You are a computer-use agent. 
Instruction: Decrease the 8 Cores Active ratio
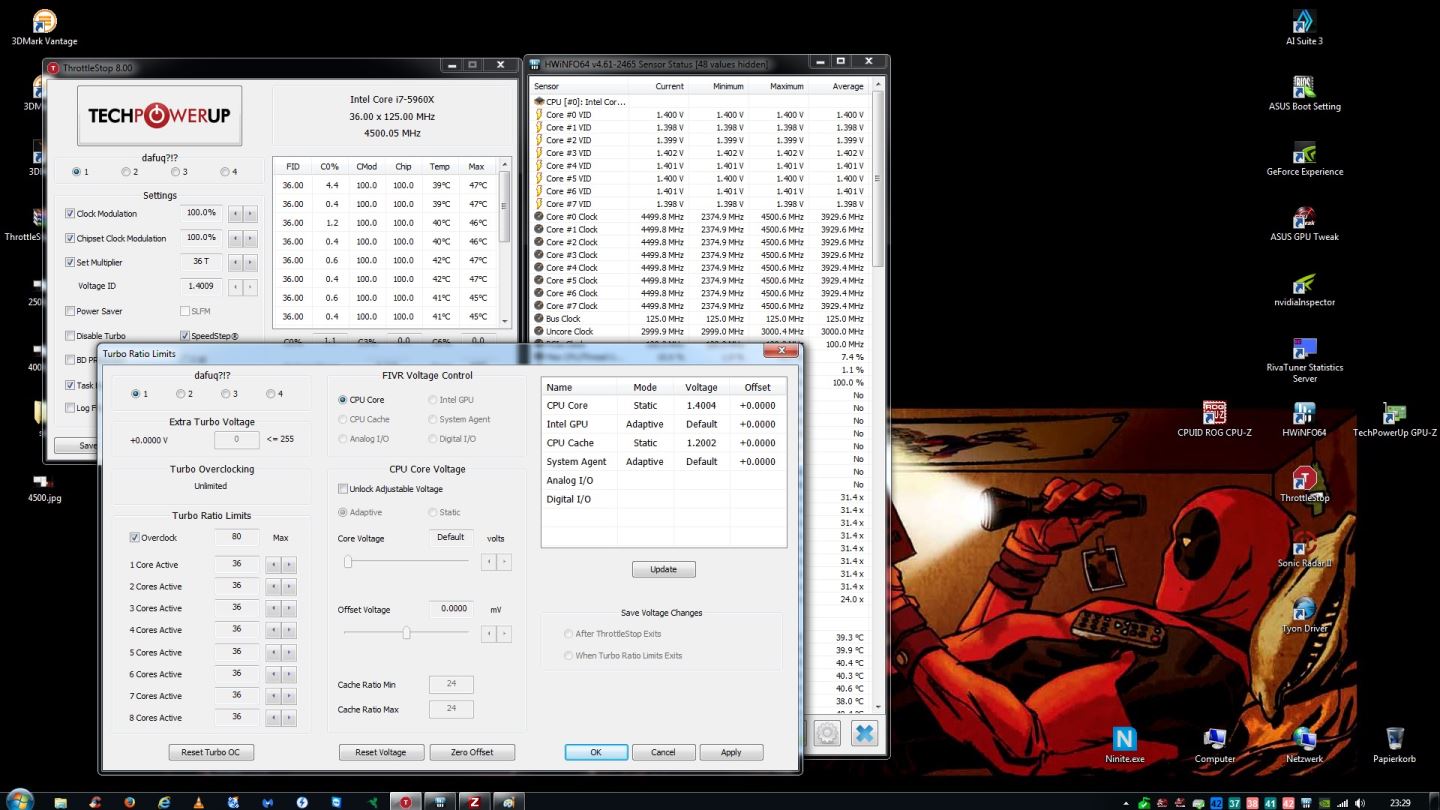[273, 718]
